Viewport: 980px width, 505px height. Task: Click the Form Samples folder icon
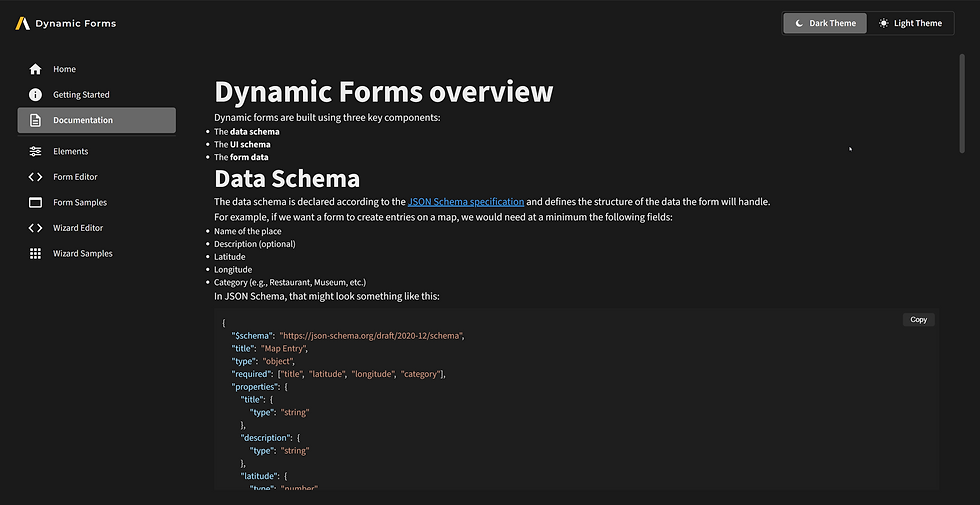tap(36, 203)
